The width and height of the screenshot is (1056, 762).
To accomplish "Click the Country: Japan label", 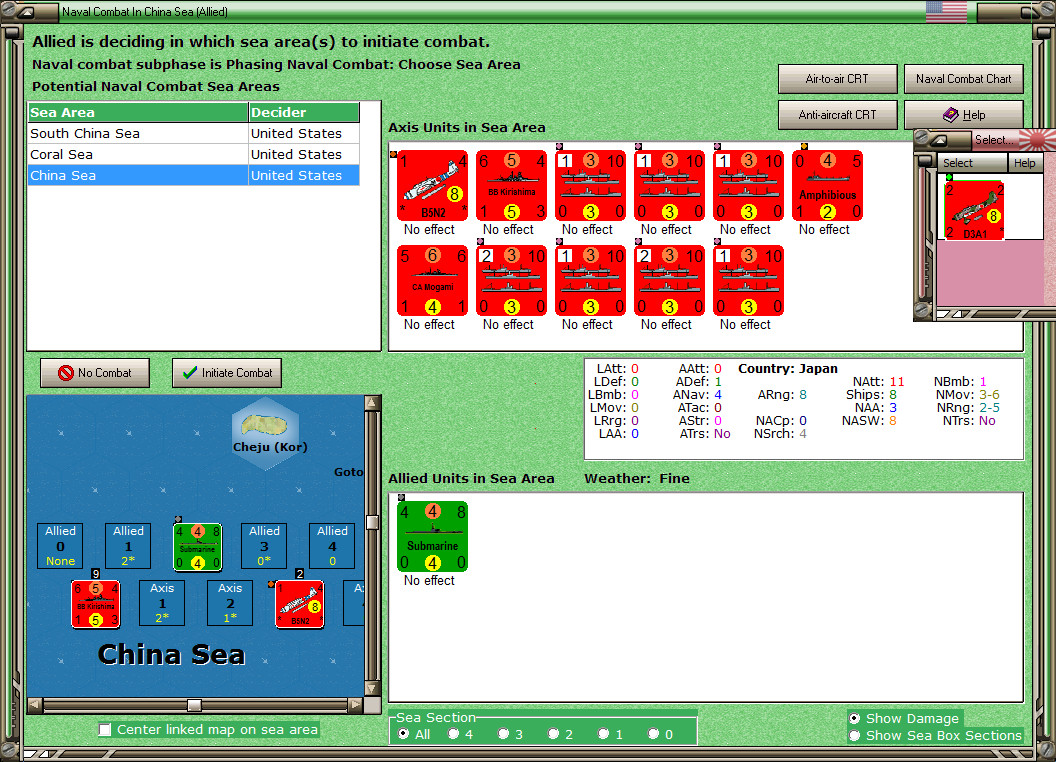I will click(x=787, y=369).
